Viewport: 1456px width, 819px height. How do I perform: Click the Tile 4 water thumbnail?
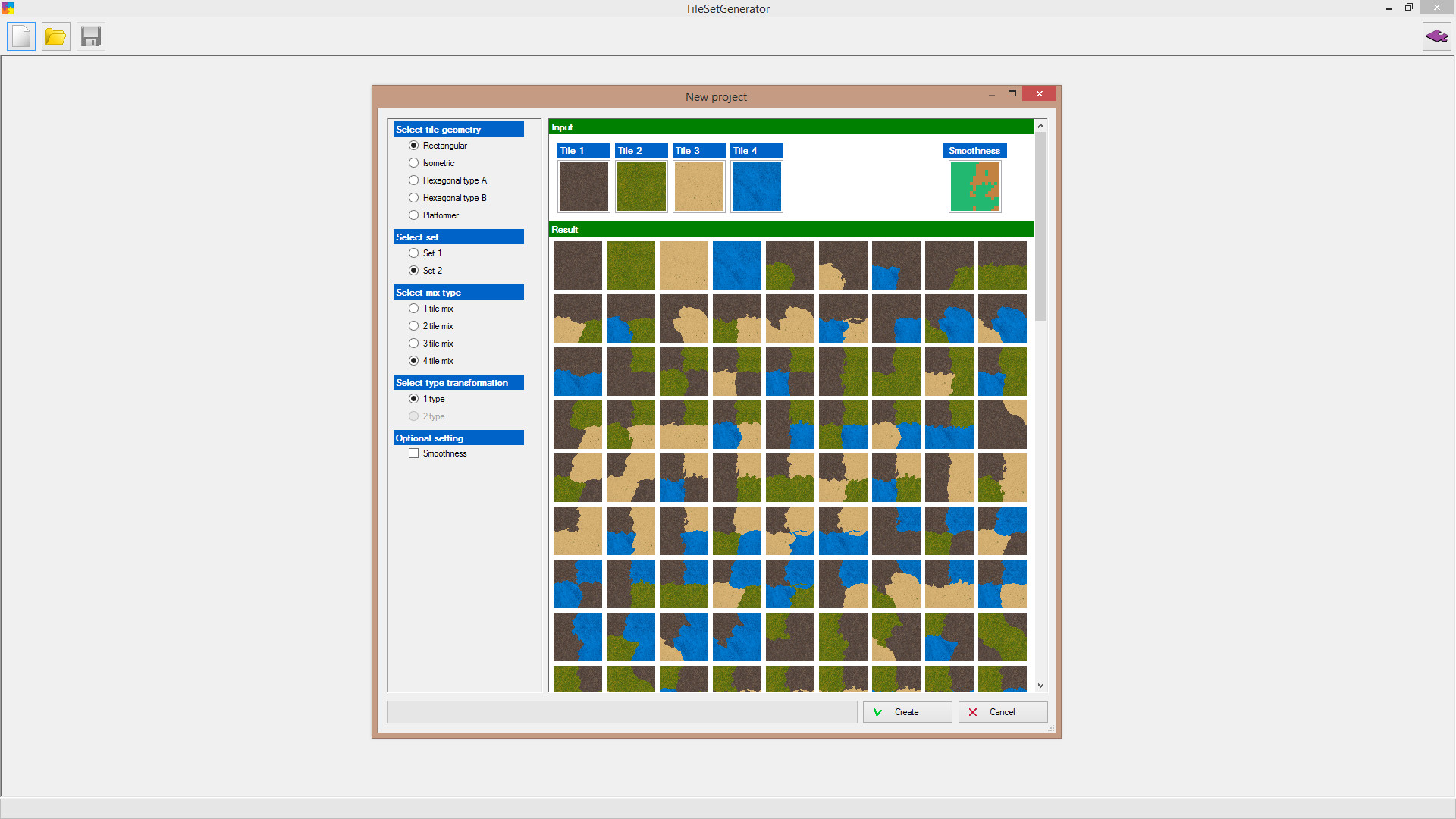coord(756,186)
